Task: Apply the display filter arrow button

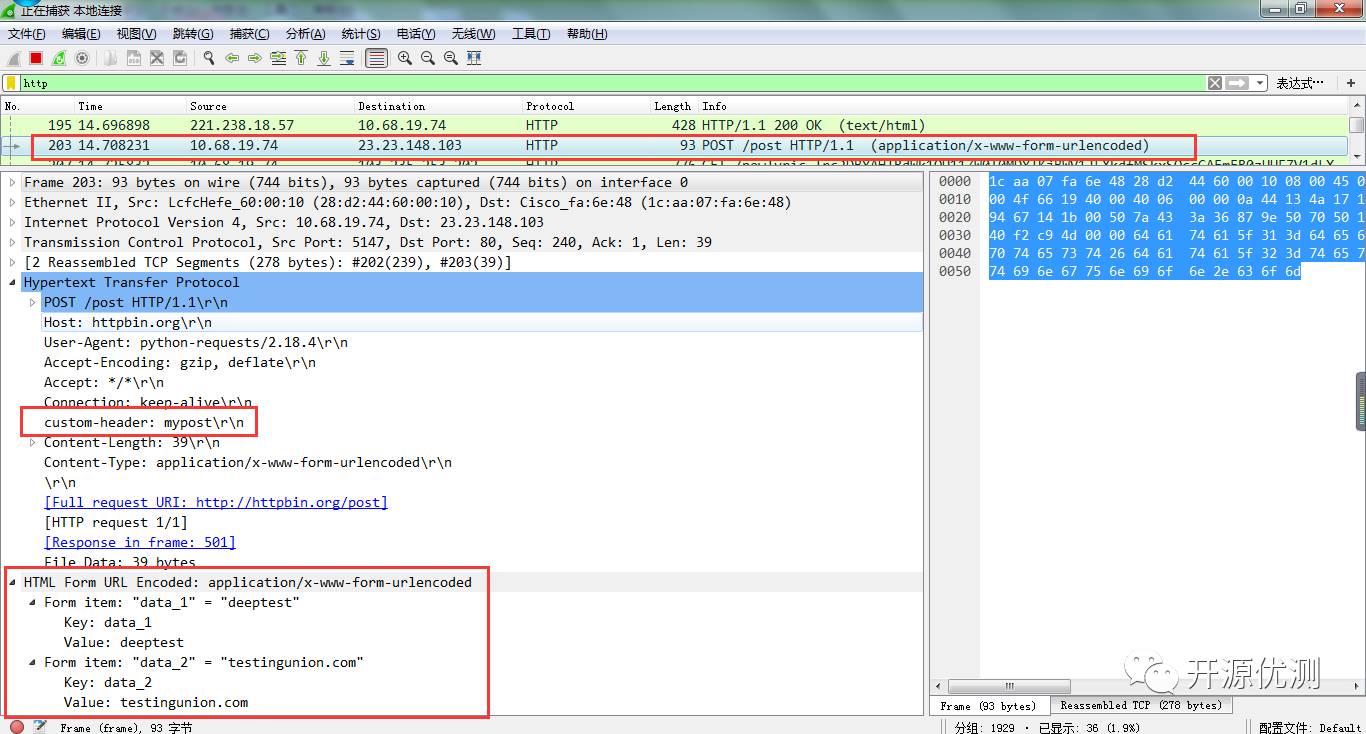Action: (1238, 83)
